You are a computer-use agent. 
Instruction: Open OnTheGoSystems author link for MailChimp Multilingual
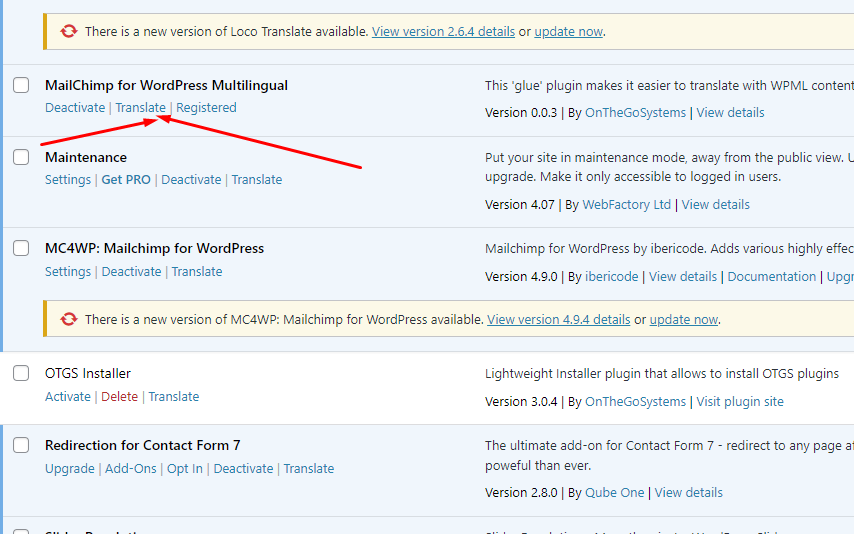[635, 113]
